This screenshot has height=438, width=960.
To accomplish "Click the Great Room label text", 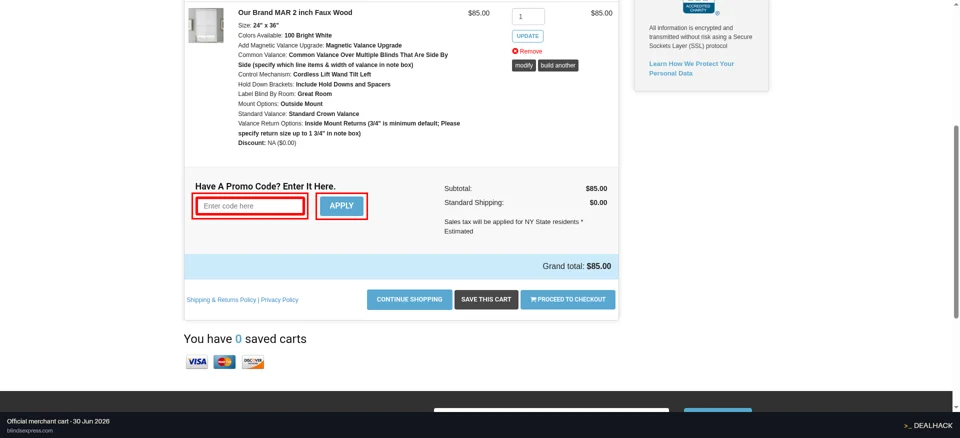I will (315, 94).
